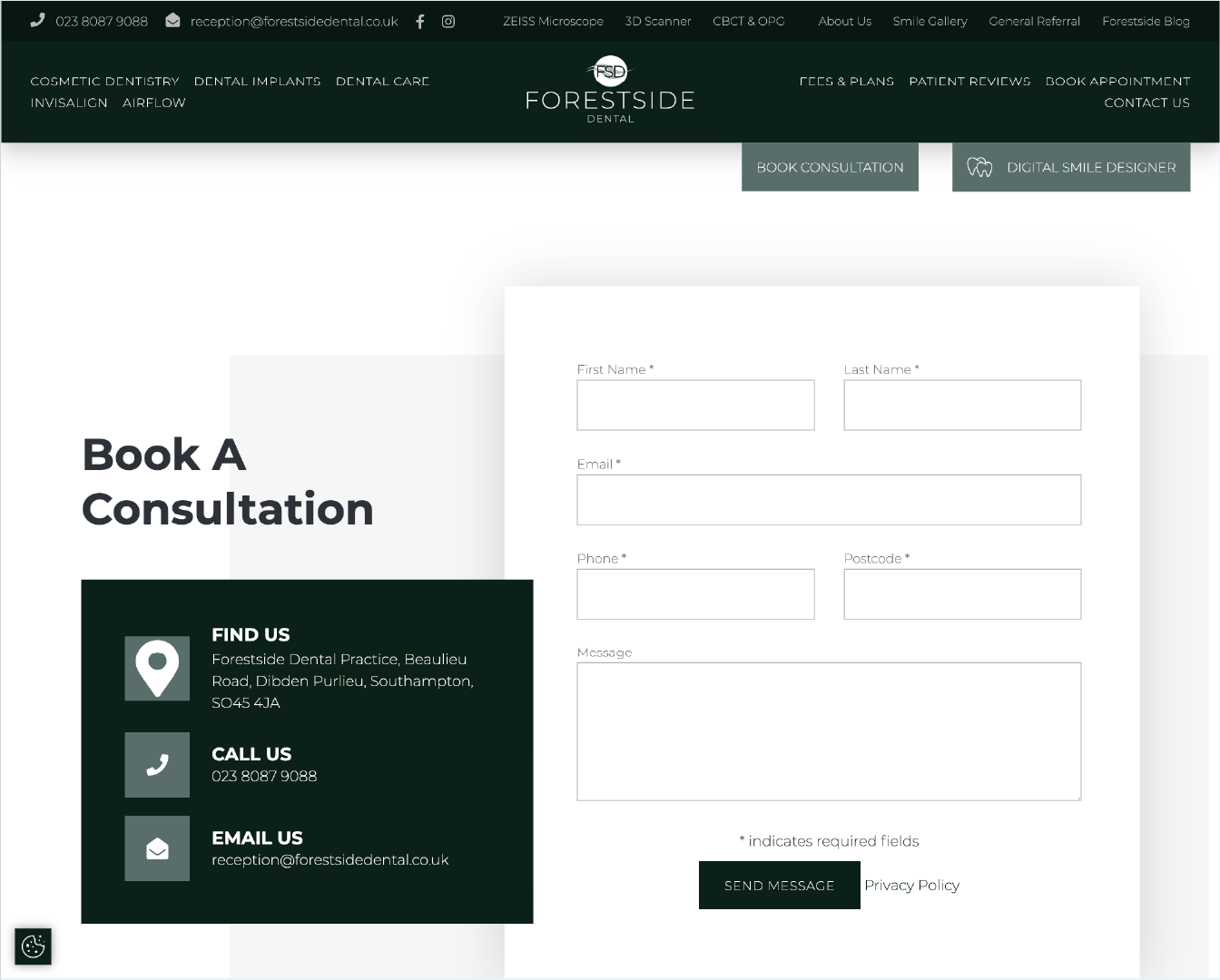Click the Email Us envelope icon tile
The image size is (1220, 980).
tap(157, 848)
